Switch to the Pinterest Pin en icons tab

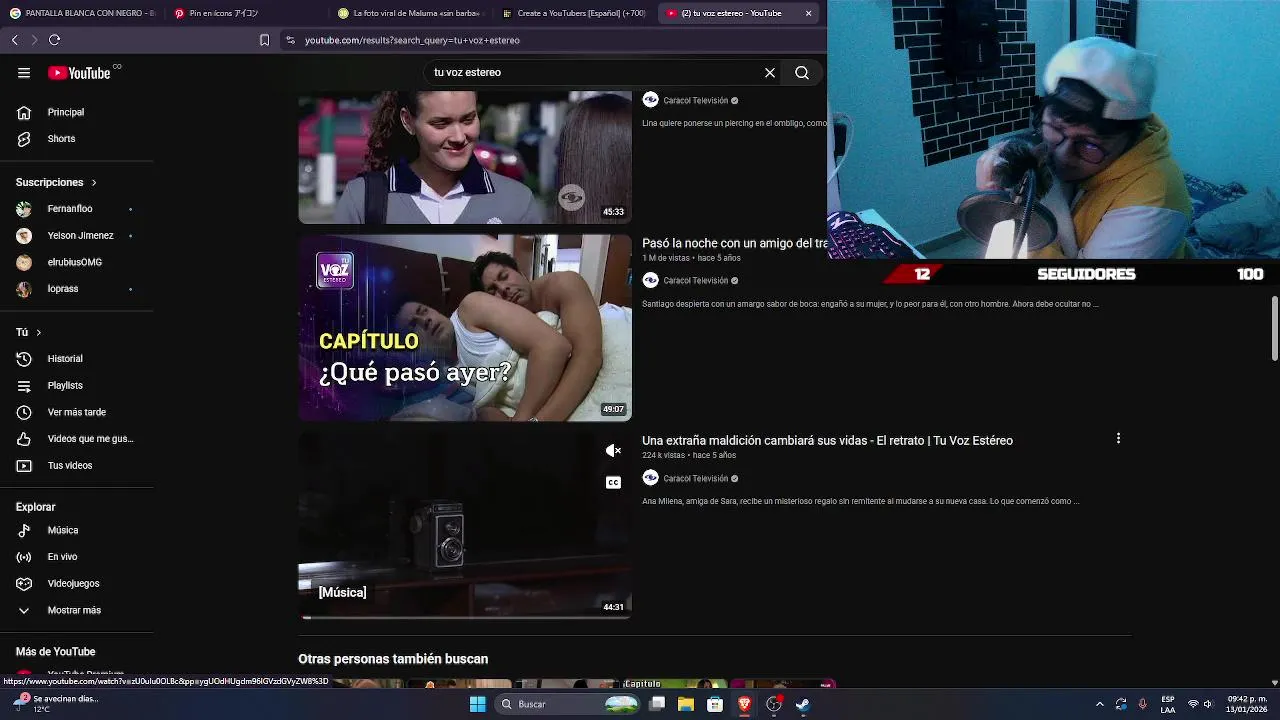[245, 13]
